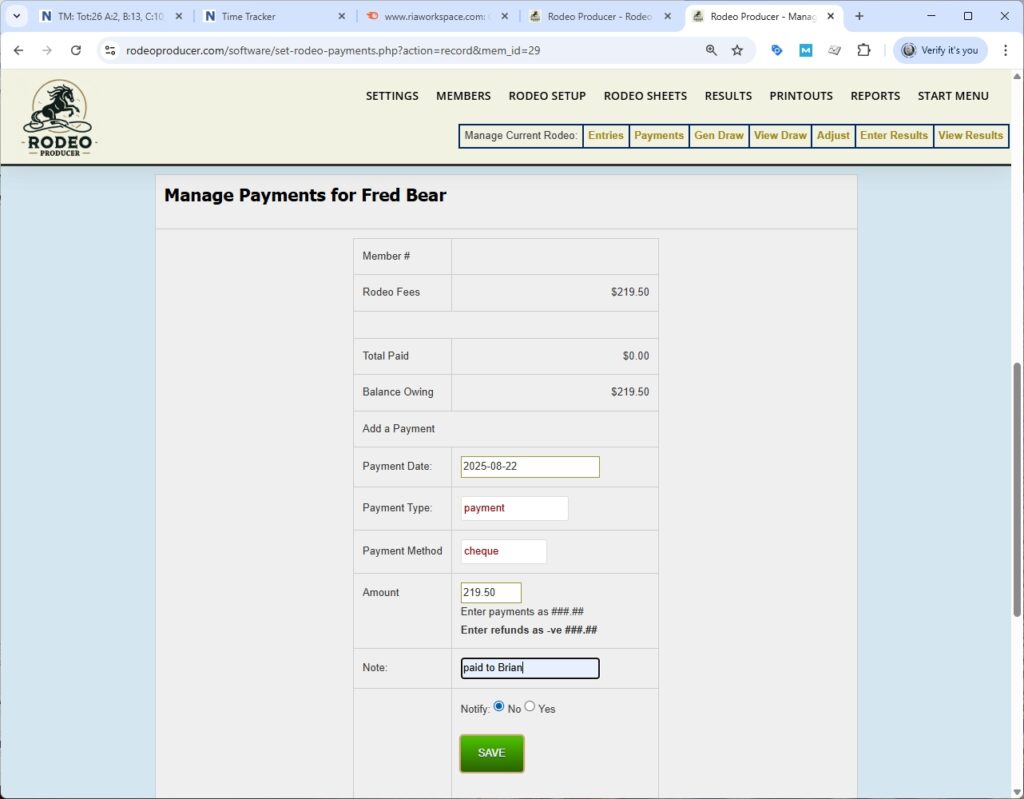
Task: Click the green SAVE button
Action: [491, 753]
